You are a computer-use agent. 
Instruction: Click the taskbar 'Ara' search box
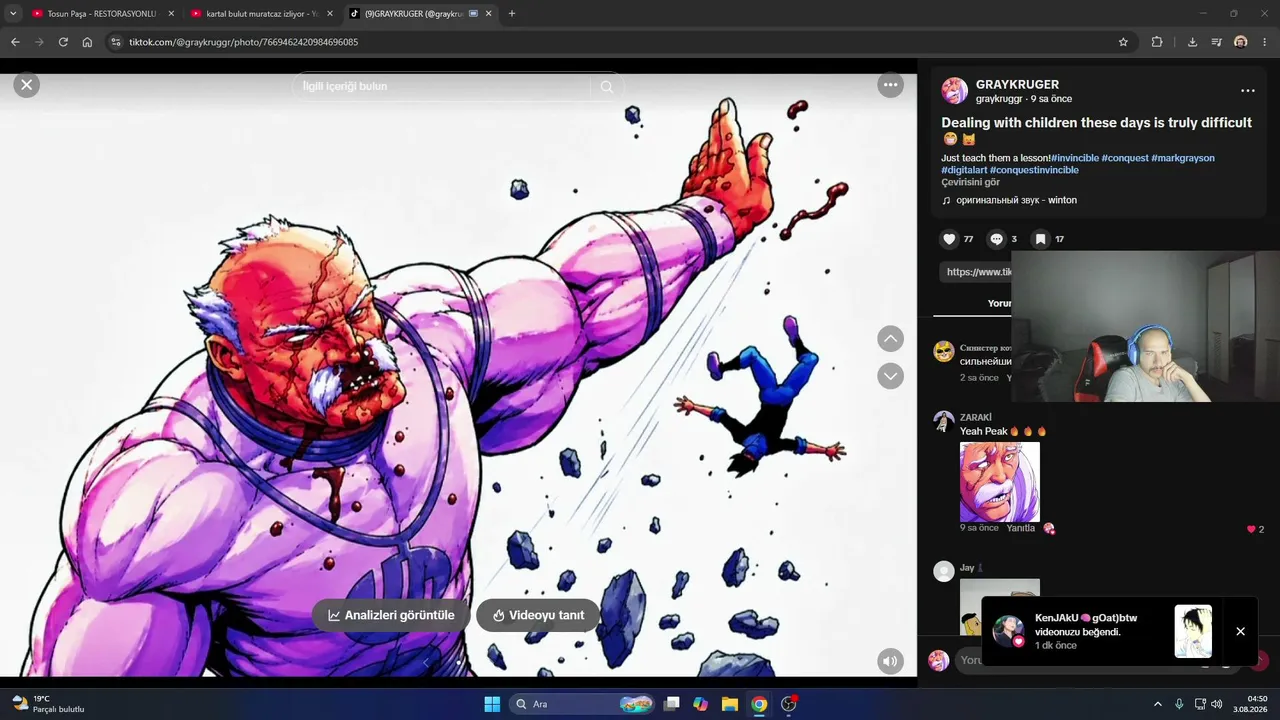[582, 704]
